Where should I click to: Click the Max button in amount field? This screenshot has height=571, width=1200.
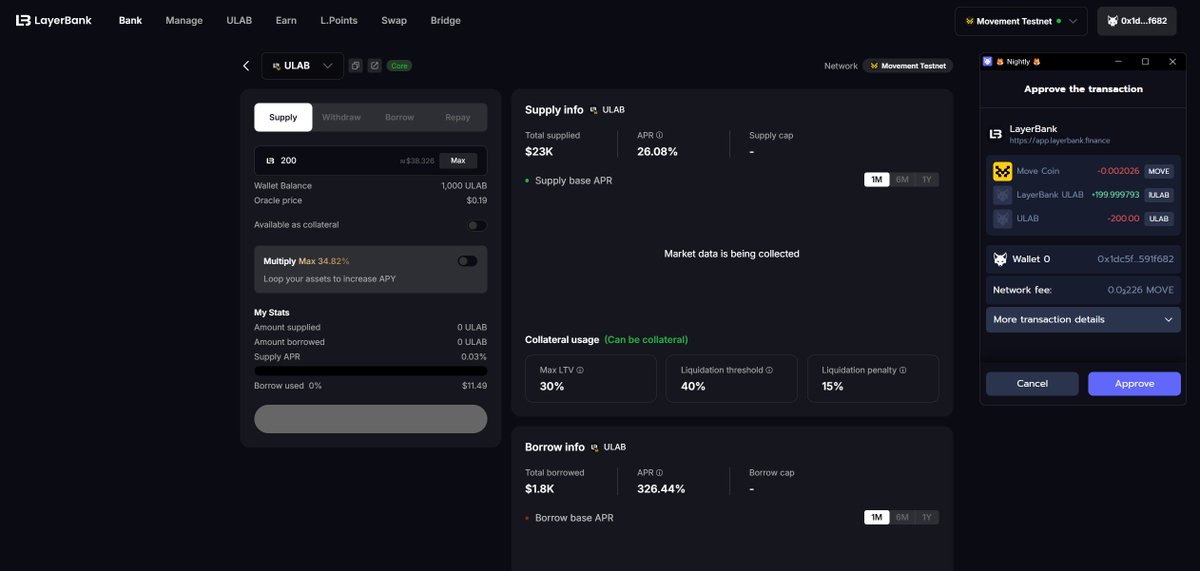pos(458,160)
